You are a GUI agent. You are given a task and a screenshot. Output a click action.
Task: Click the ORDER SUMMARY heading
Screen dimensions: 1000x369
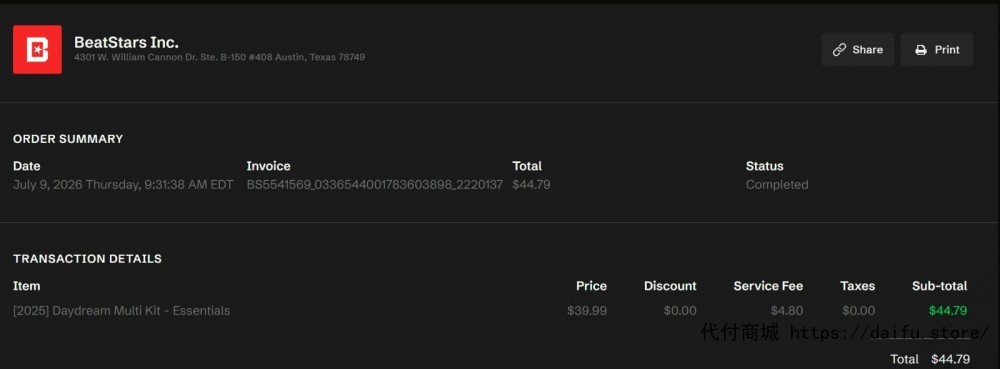pyautogui.click(x=68, y=139)
